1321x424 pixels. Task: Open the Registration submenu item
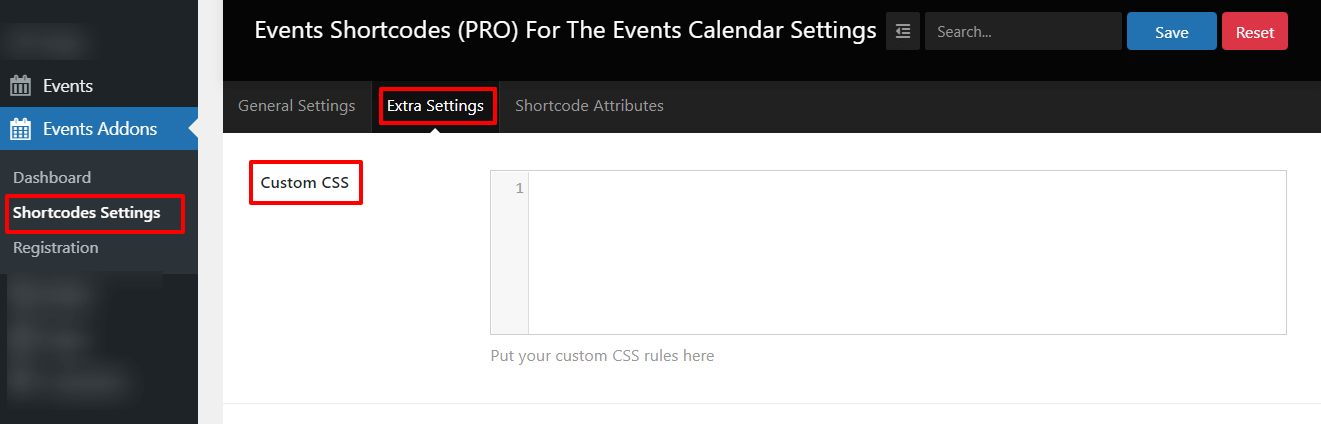56,248
